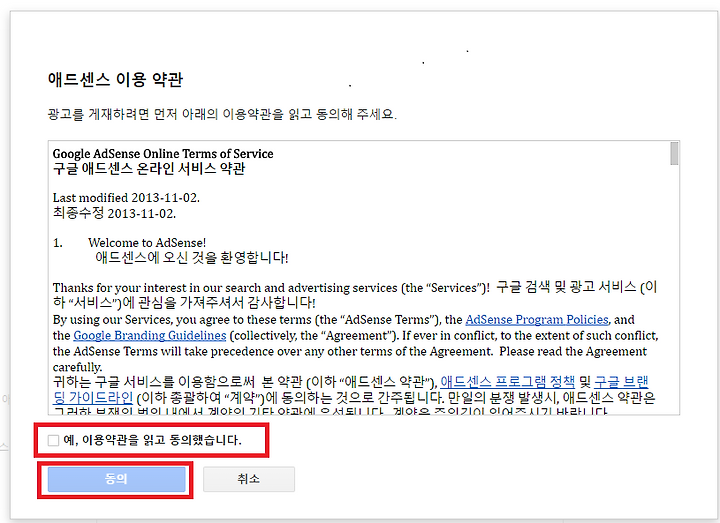Click the 'Thanks for your interest' sentence
The height and width of the screenshot is (523, 720).
point(271,288)
